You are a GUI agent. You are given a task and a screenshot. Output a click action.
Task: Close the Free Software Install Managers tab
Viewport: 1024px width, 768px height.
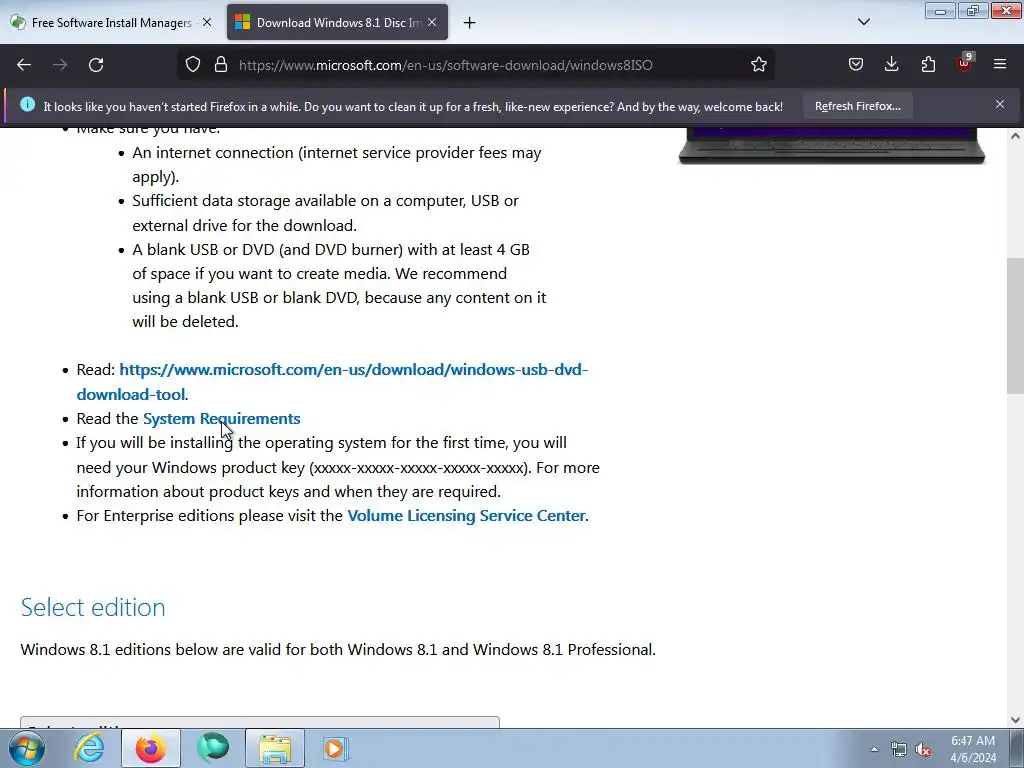click(207, 22)
